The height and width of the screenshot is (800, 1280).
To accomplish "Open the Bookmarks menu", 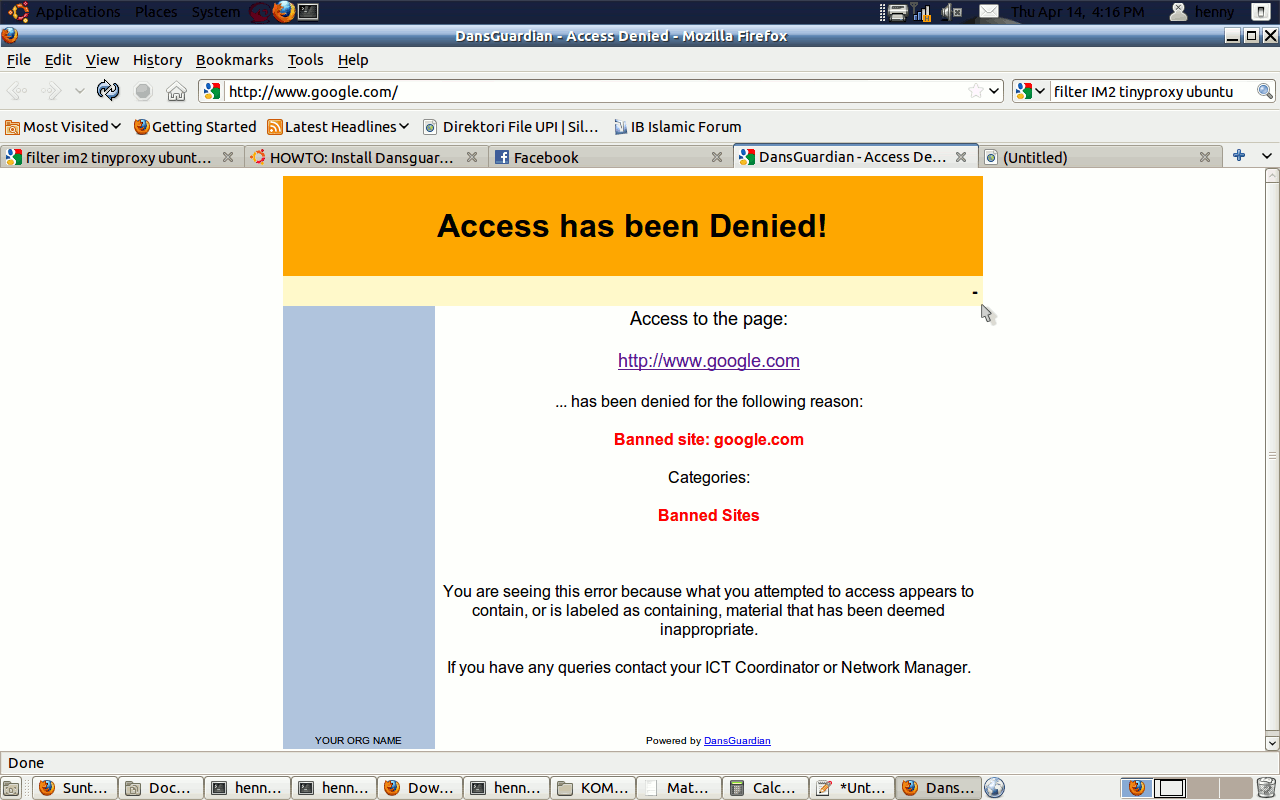I will coord(234,60).
